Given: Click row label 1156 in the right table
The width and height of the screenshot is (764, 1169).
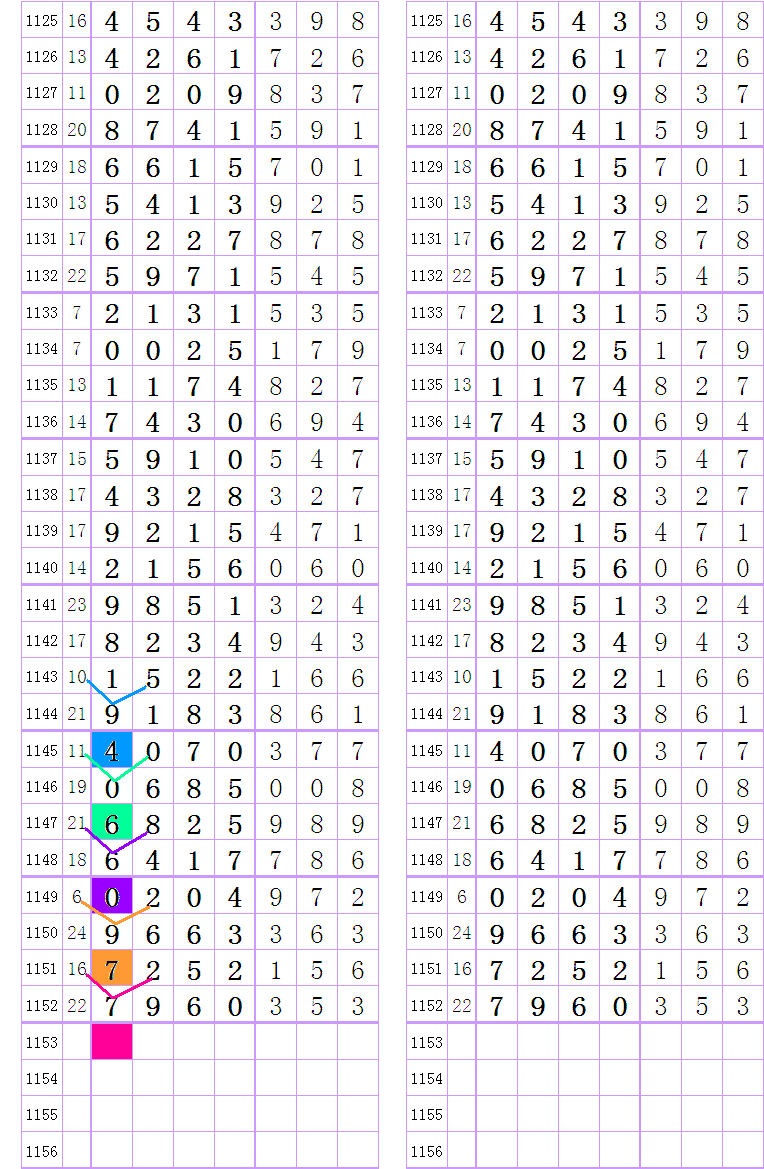Looking at the screenshot, I should click(x=426, y=1151).
